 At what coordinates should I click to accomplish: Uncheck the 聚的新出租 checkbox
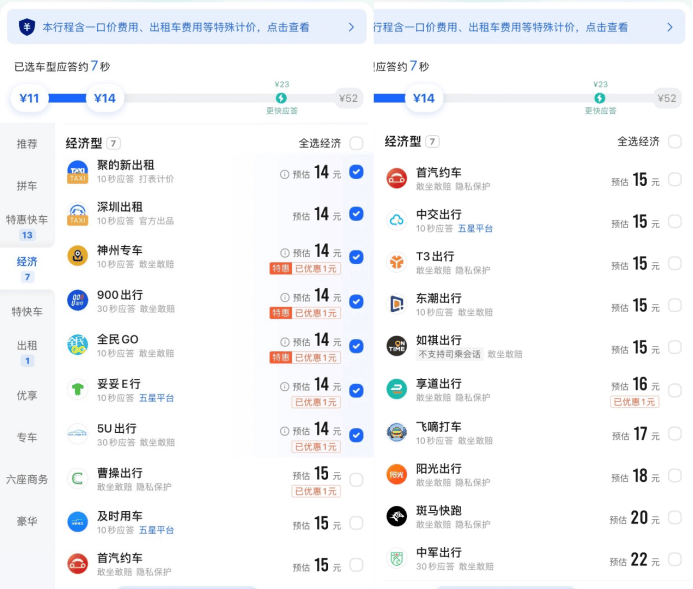[356, 172]
